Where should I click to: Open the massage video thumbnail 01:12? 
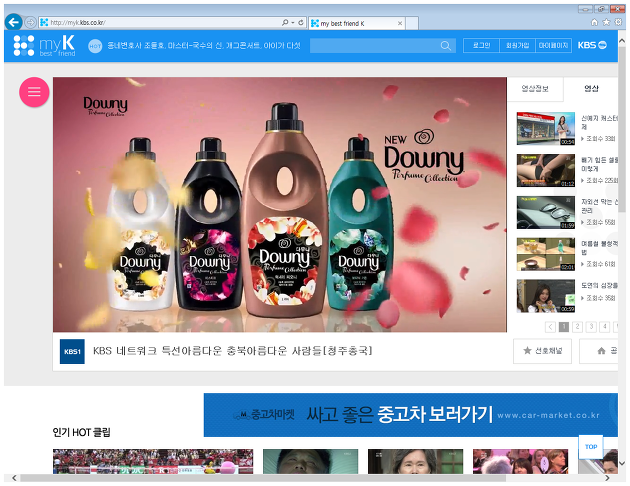546,170
